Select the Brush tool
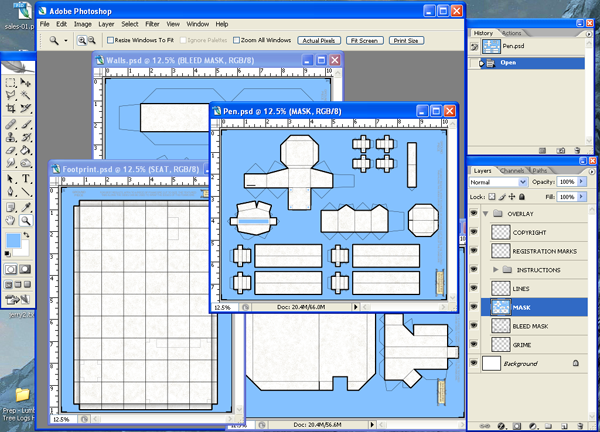The width and height of the screenshot is (600, 432). (x=25, y=124)
